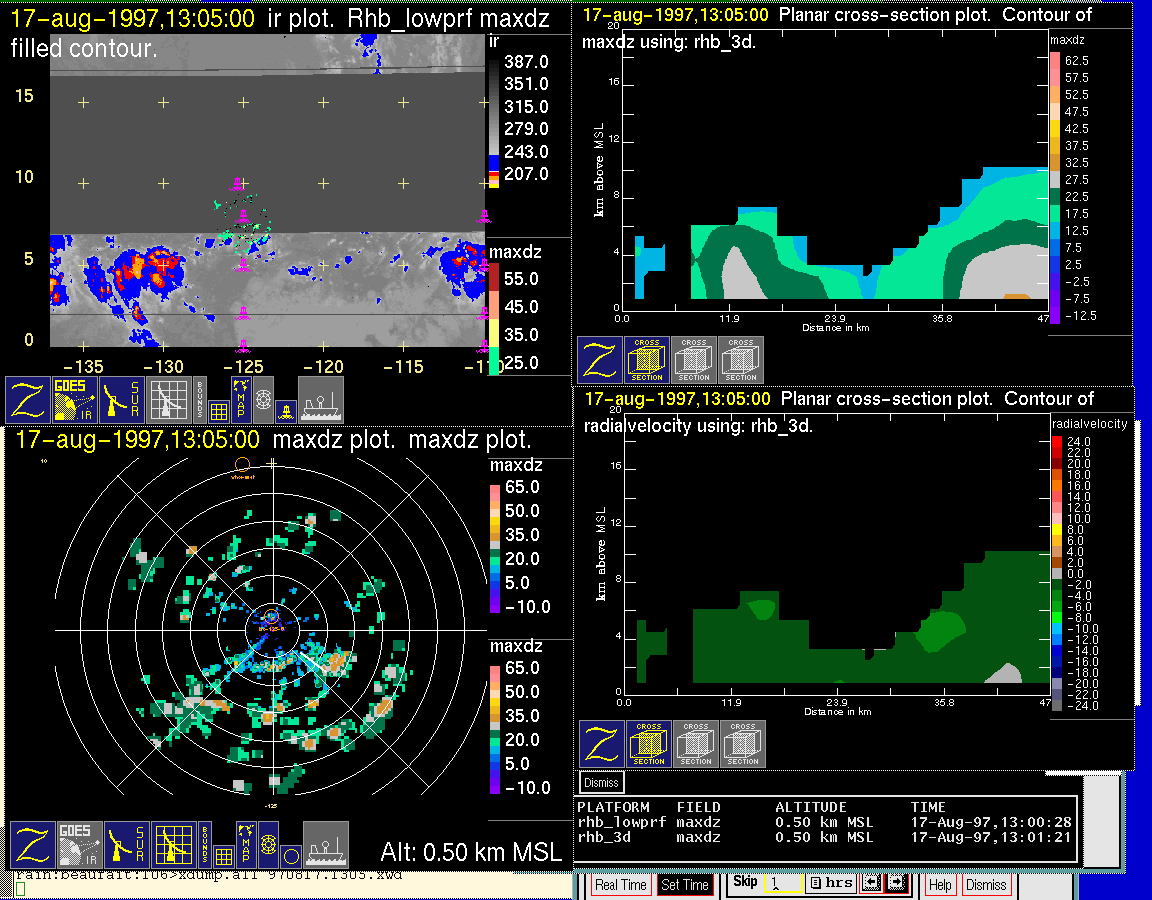Enable Set Time mode

click(684, 885)
